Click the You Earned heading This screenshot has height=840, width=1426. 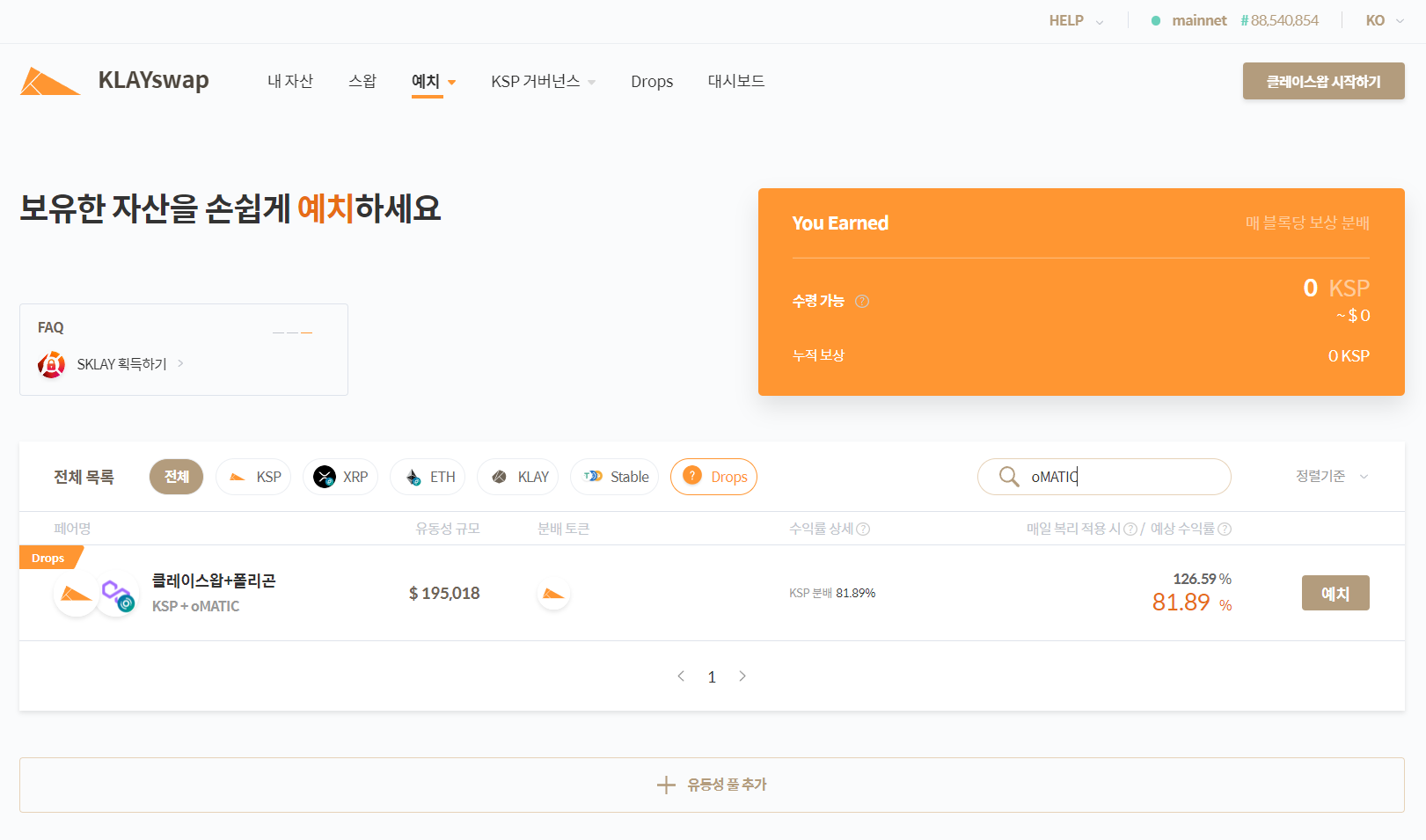(x=840, y=223)
